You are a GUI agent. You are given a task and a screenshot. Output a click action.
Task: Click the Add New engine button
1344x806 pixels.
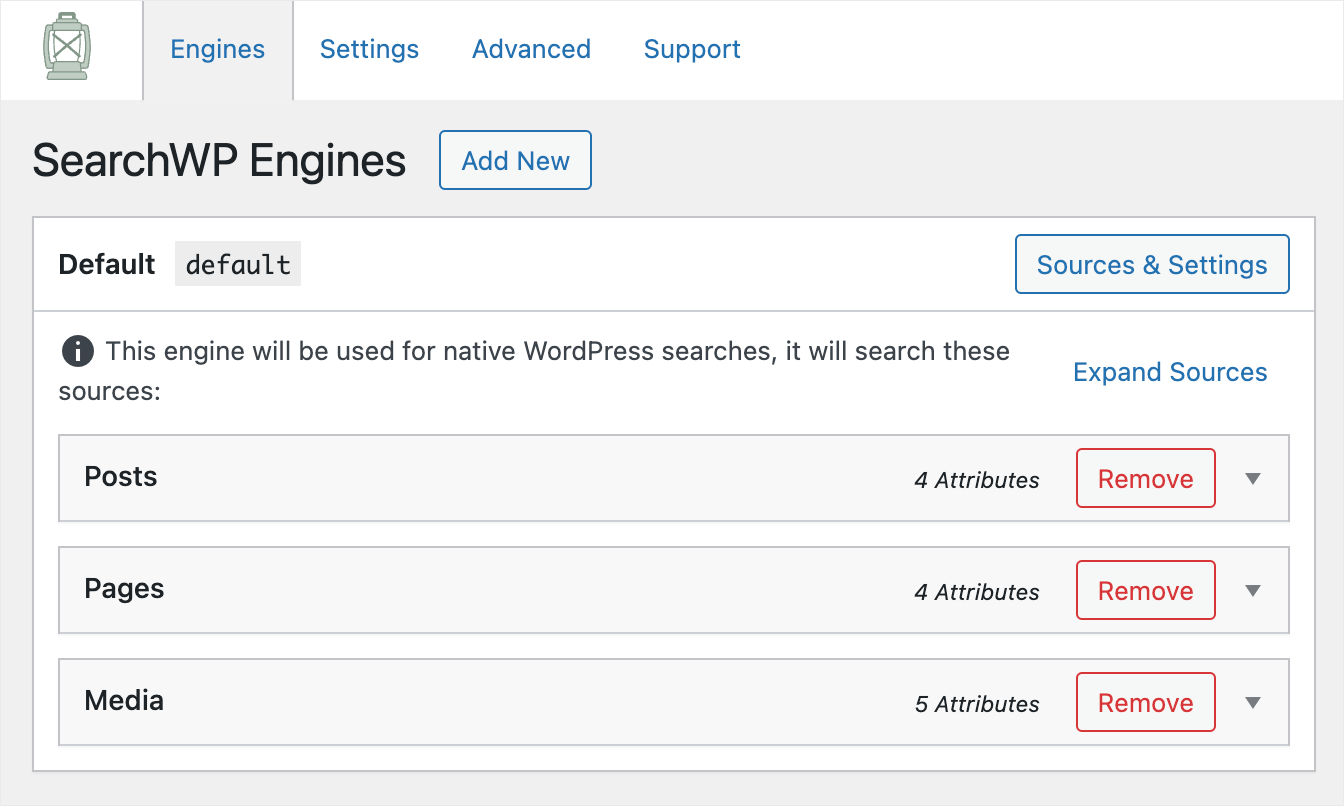(516, 160)
